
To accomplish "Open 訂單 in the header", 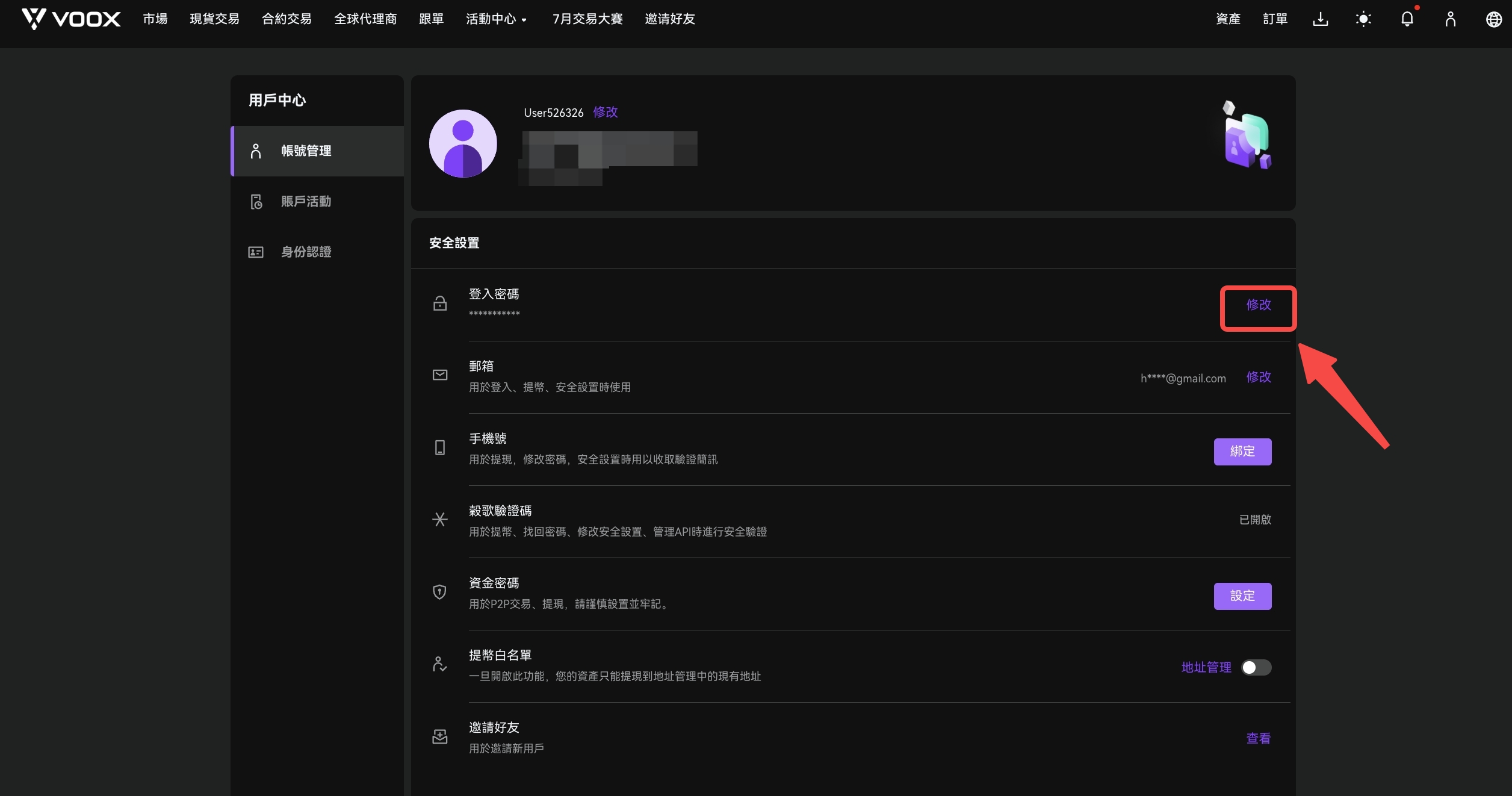I will 1275,19.
